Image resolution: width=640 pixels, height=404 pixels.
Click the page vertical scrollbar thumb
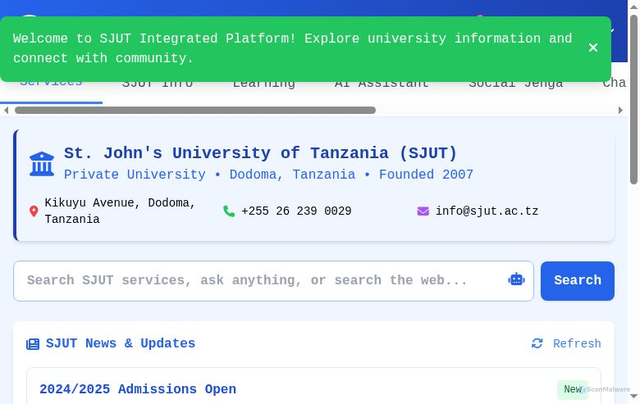point(633,100)
